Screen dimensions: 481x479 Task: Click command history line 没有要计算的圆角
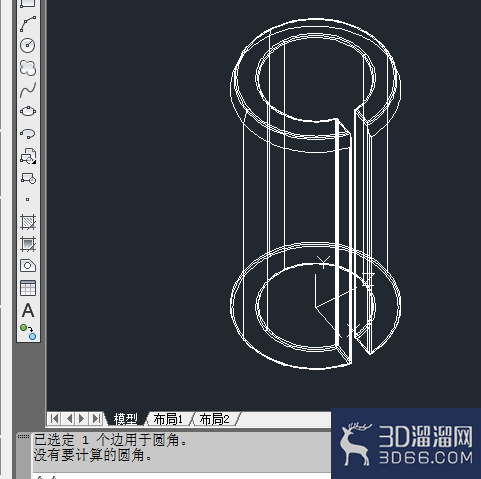(93, 455)
